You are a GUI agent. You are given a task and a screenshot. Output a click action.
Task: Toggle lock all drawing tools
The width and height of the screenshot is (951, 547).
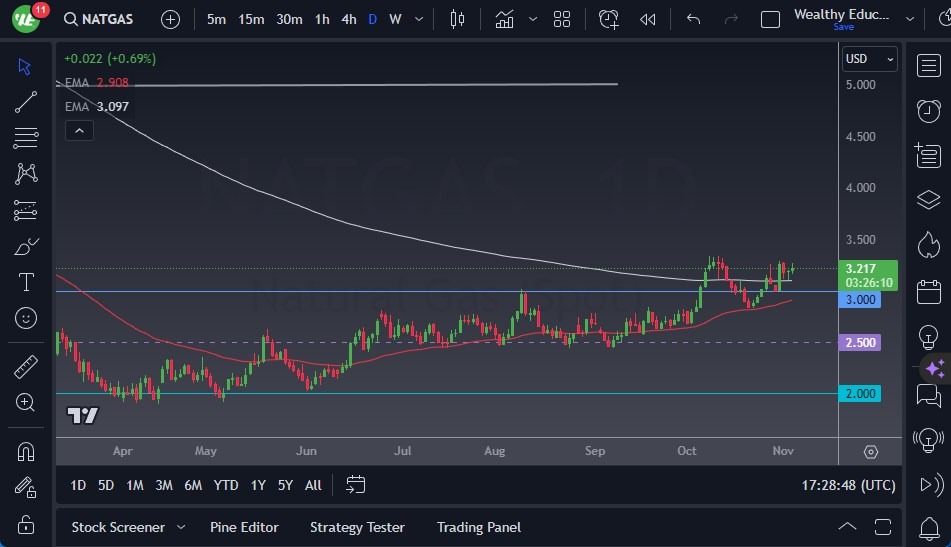pos(26,524)
